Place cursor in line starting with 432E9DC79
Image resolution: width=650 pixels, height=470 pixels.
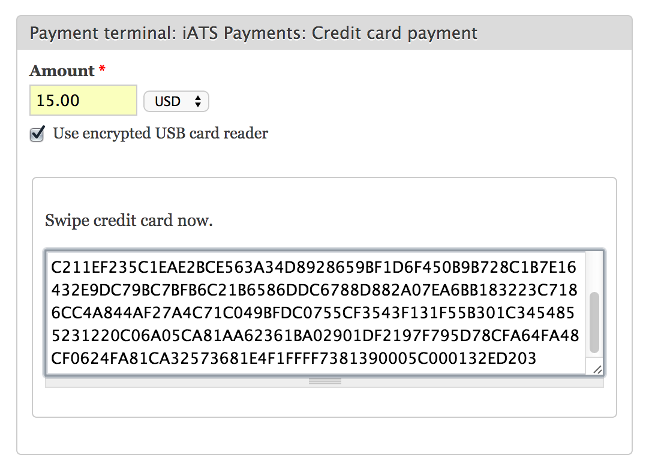(x=314, y=290)
